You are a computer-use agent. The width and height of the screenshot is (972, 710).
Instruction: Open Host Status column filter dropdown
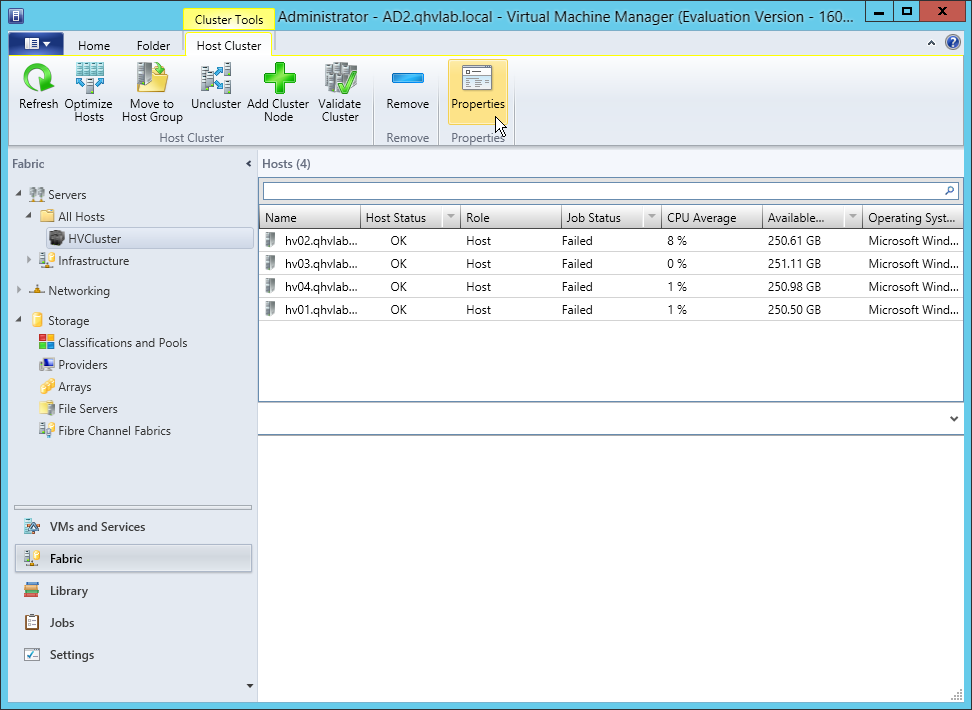[450, 218]
